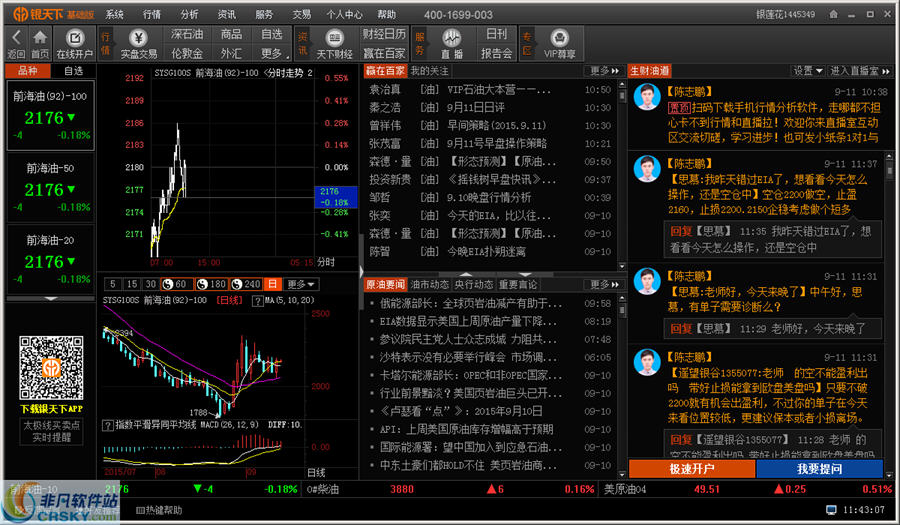The image size is (900, 525).
Task: Expand 更多 in the 原油要闻 panel
Action: pos(604,285)
